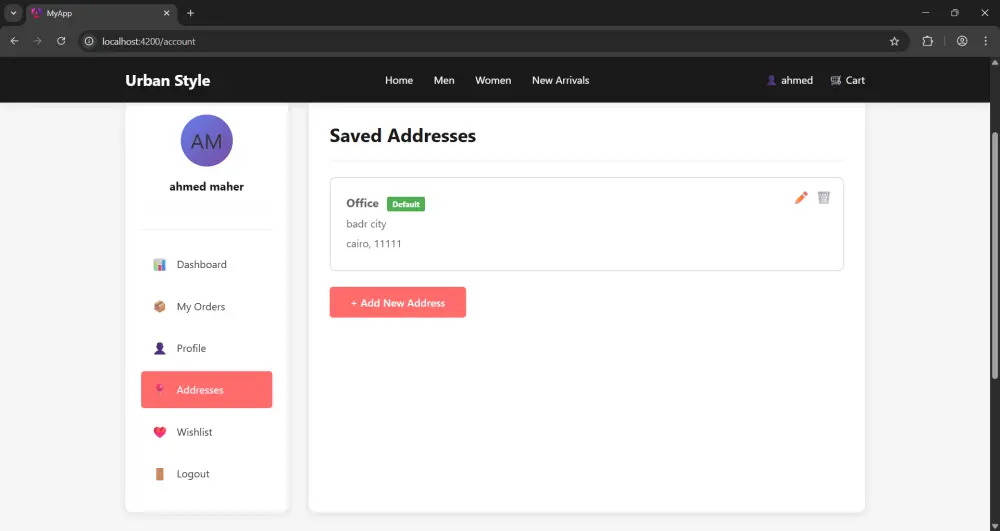
Task: Go to Profile in the sidebar
Action: (x=207, y=348)
